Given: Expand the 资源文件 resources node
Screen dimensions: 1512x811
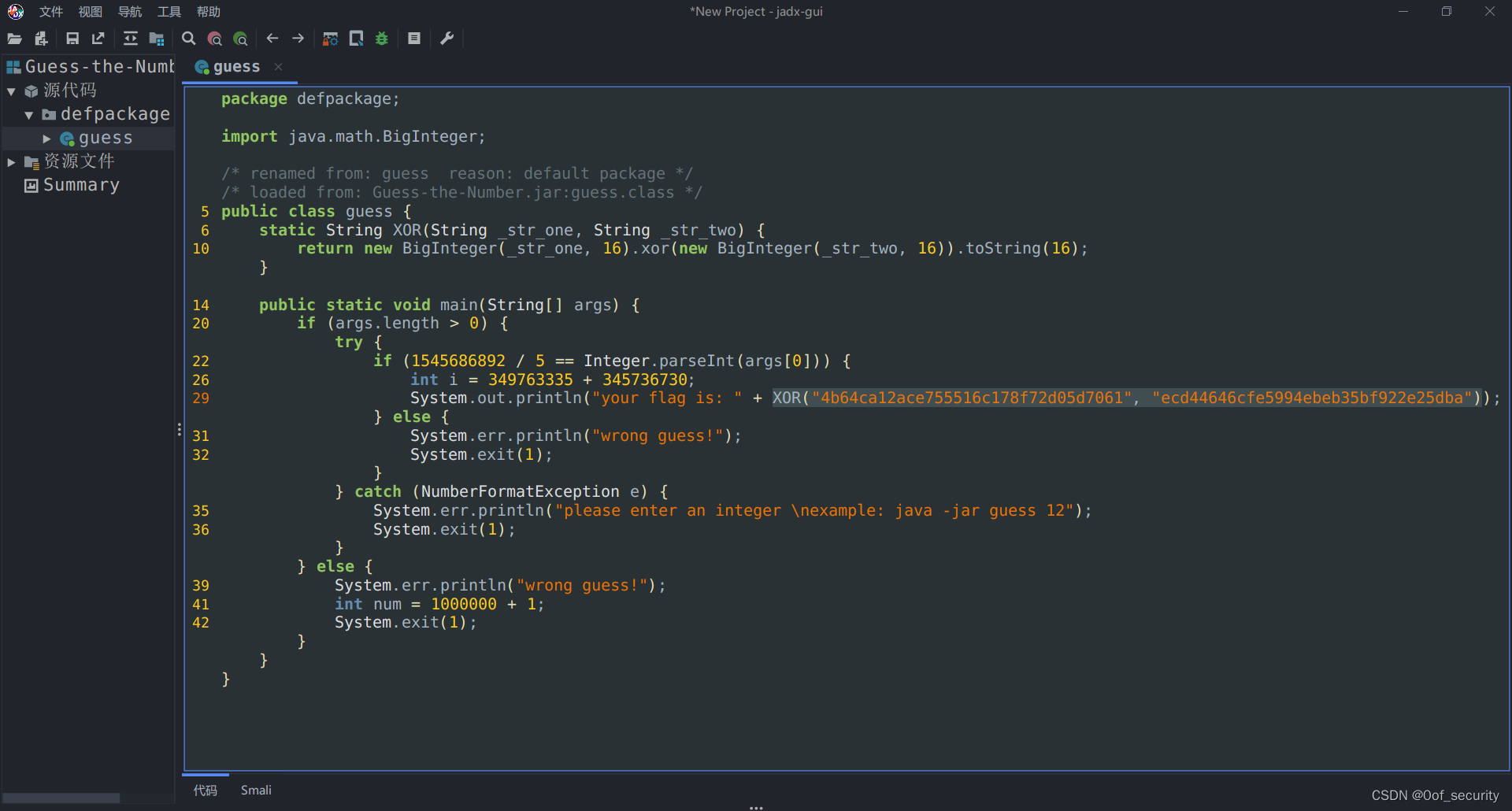Looking at the screenshot, I should [x=11, y=161].
